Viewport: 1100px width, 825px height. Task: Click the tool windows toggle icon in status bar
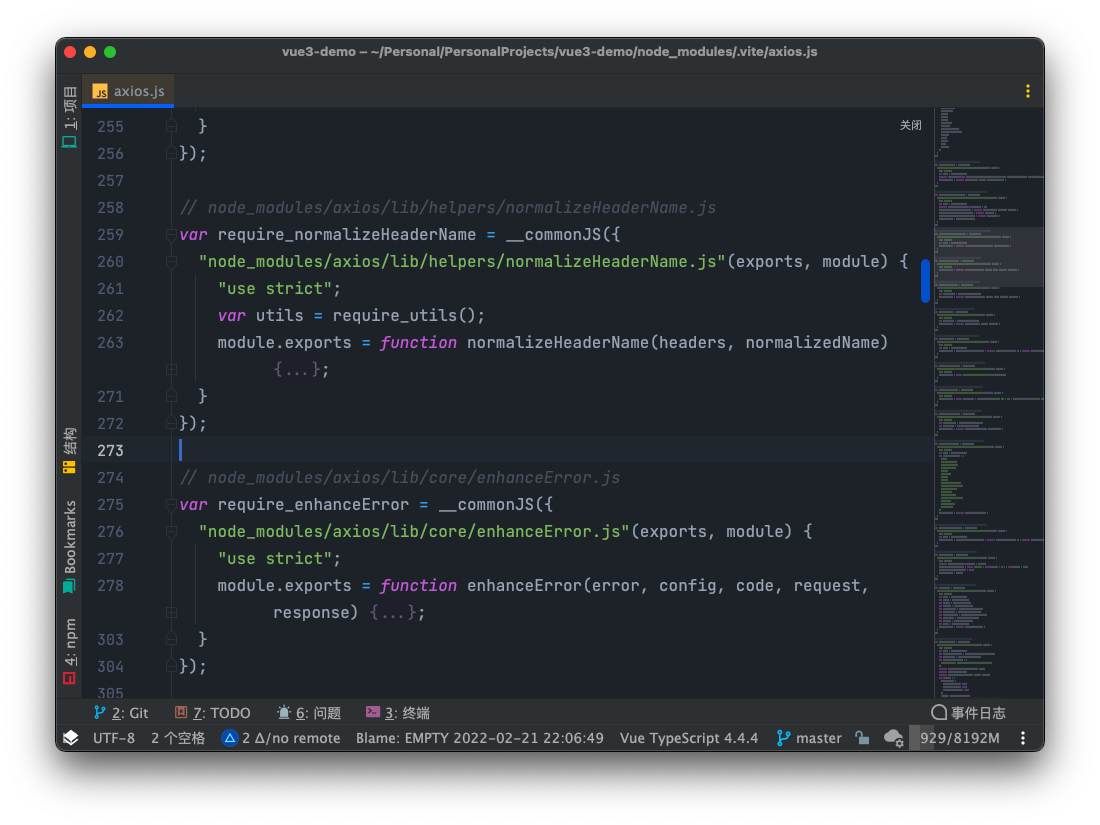pyautogui.click(x=71, y=738)
